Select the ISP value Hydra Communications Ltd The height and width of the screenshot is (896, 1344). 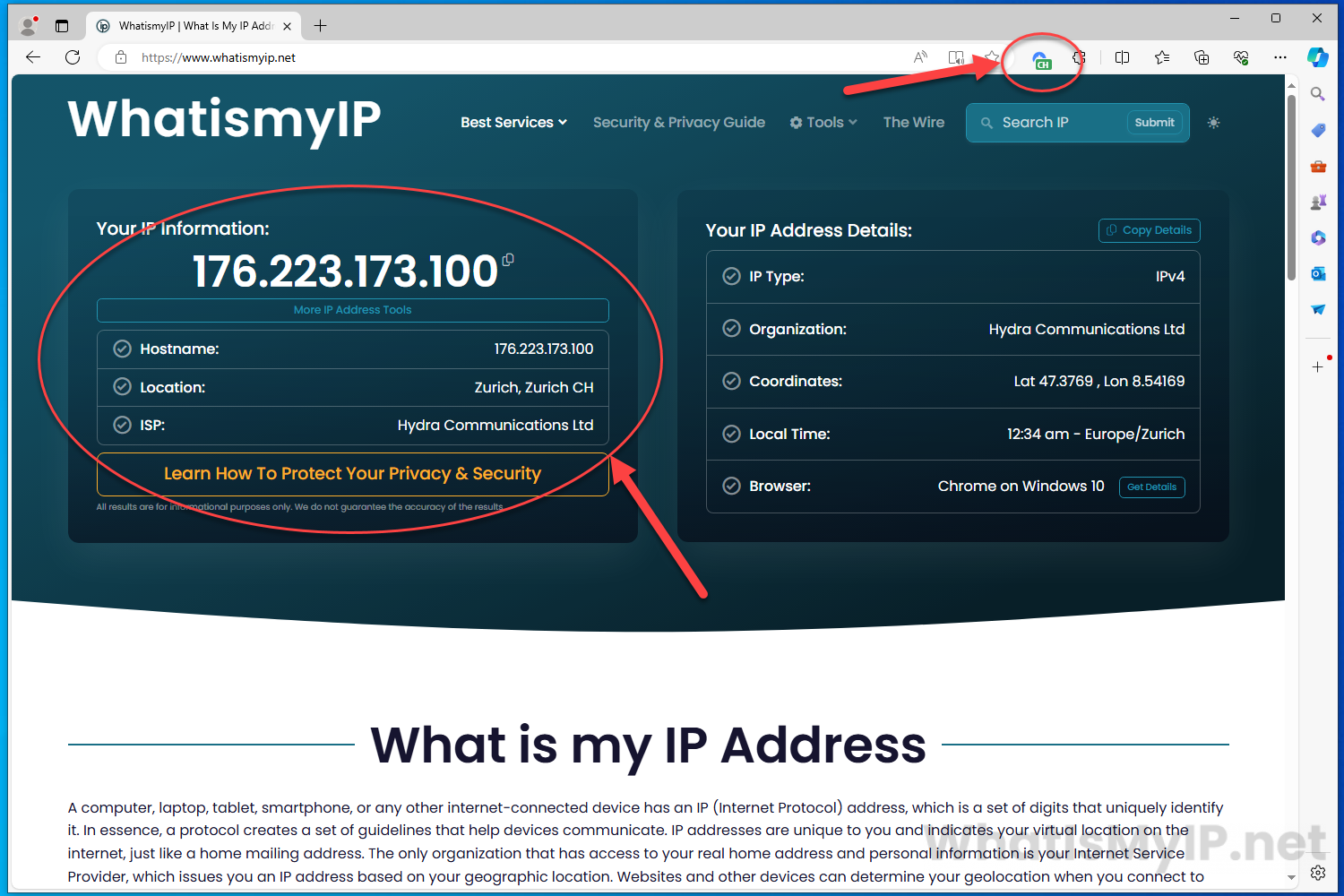pos(495,425)
